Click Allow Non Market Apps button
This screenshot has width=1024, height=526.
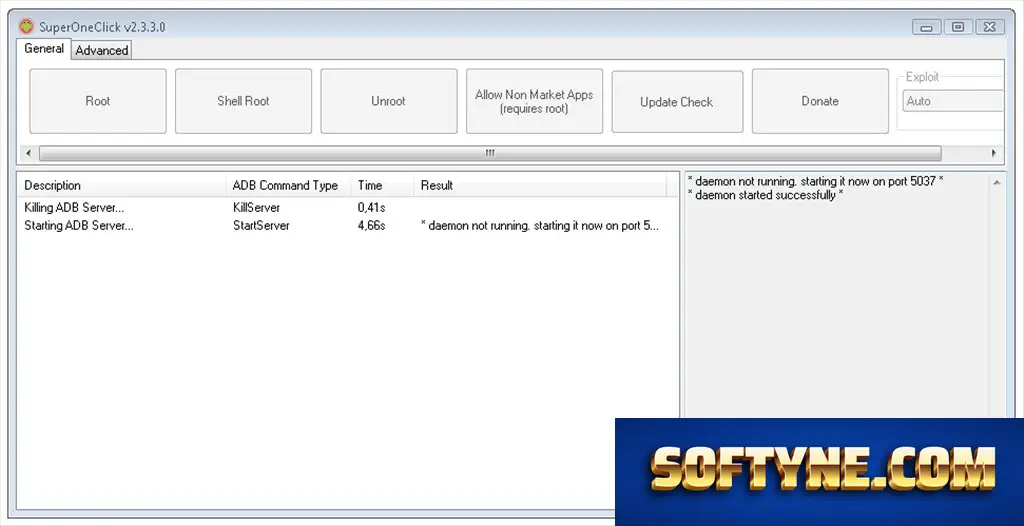tap(534, 101)
